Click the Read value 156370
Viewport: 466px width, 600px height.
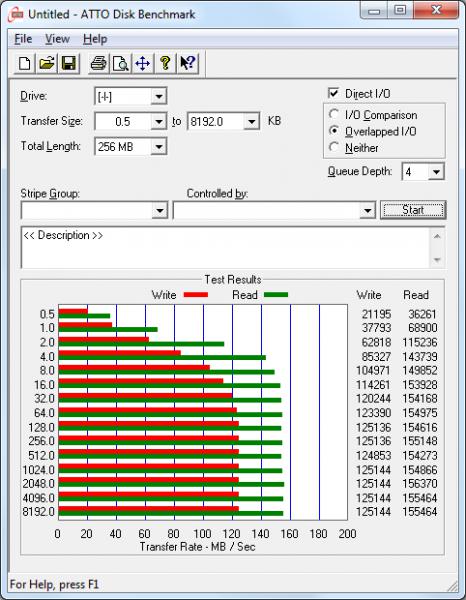(x=420, y=484)
